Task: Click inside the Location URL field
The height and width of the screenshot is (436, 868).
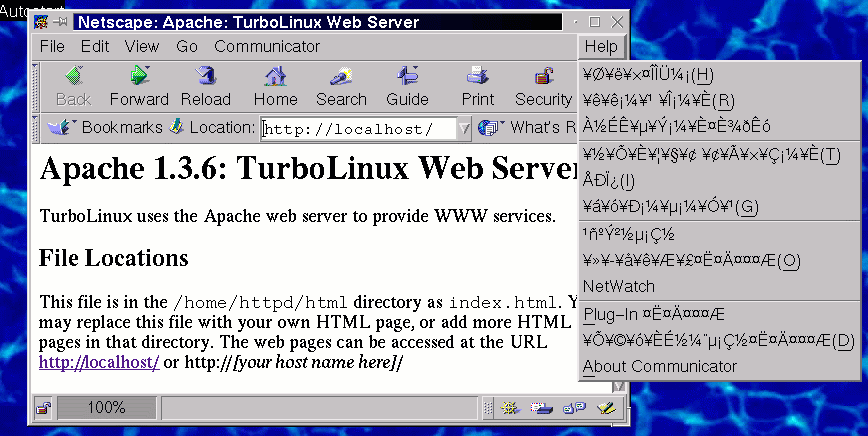Action: [359, 129]
